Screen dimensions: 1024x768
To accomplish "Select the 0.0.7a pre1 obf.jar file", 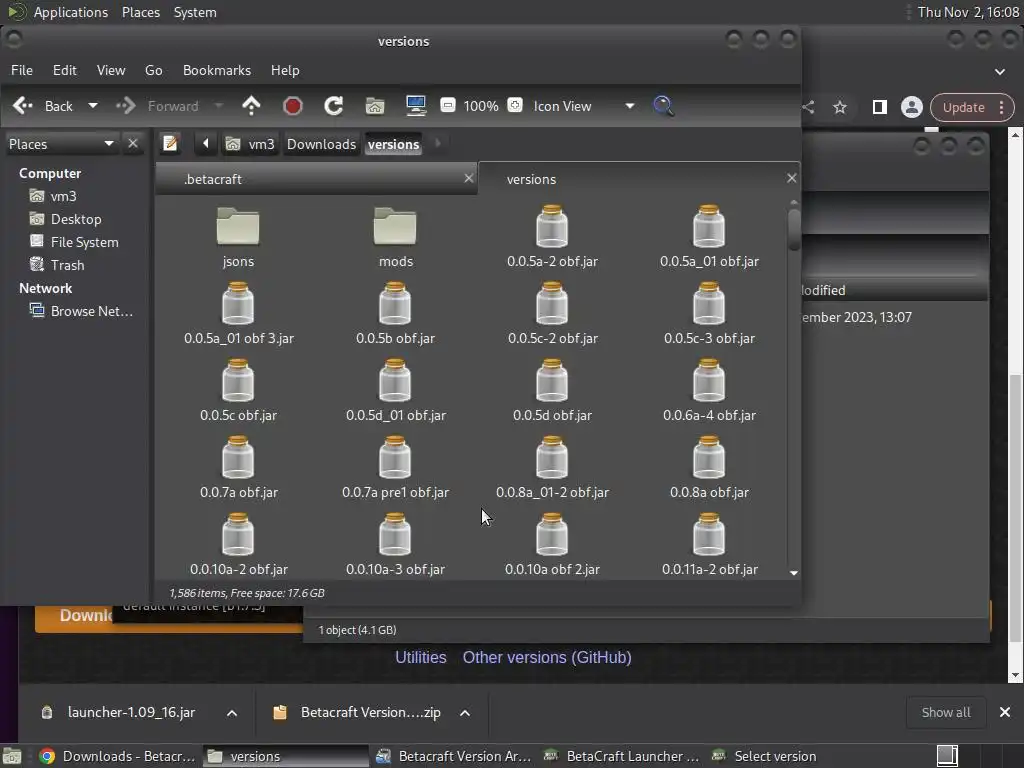I will [395, 468].
